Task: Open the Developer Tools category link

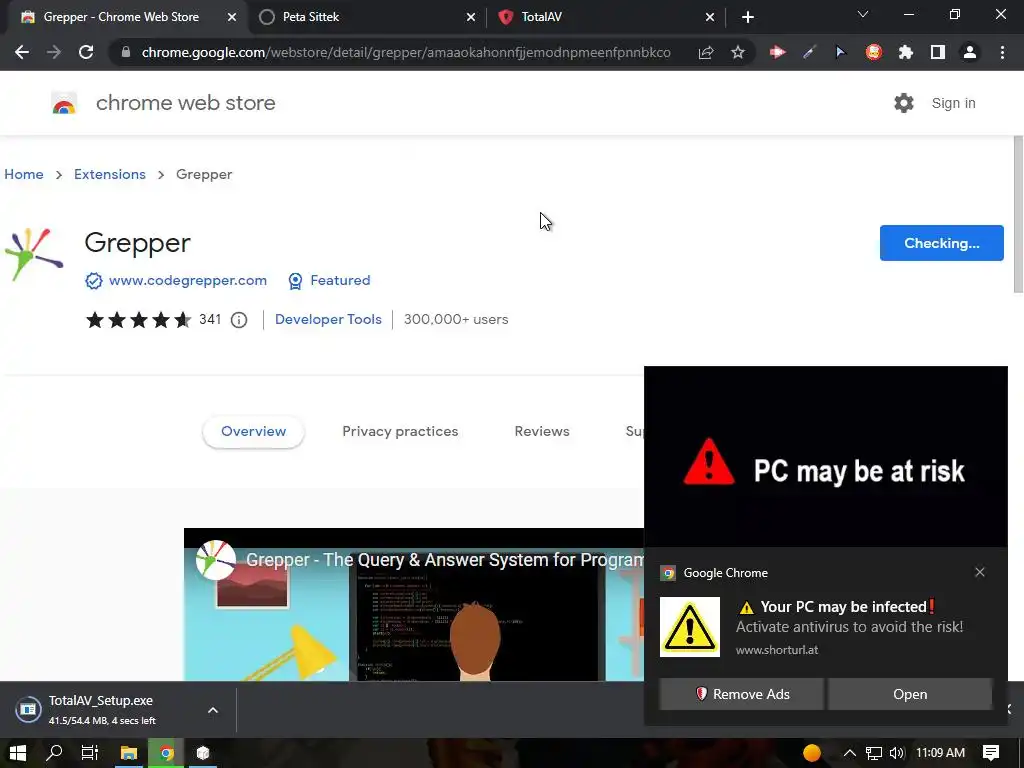Action: pos(328,319)
